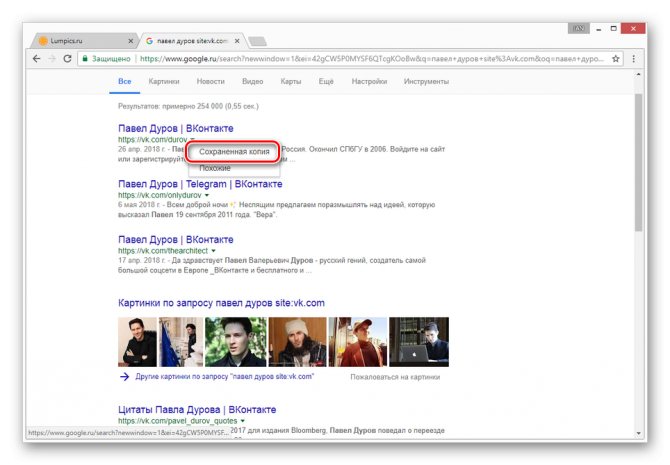Screen dimensions: 670x465
Task: Click the green secure padlock icon
Action: click(x=85, y=59)
